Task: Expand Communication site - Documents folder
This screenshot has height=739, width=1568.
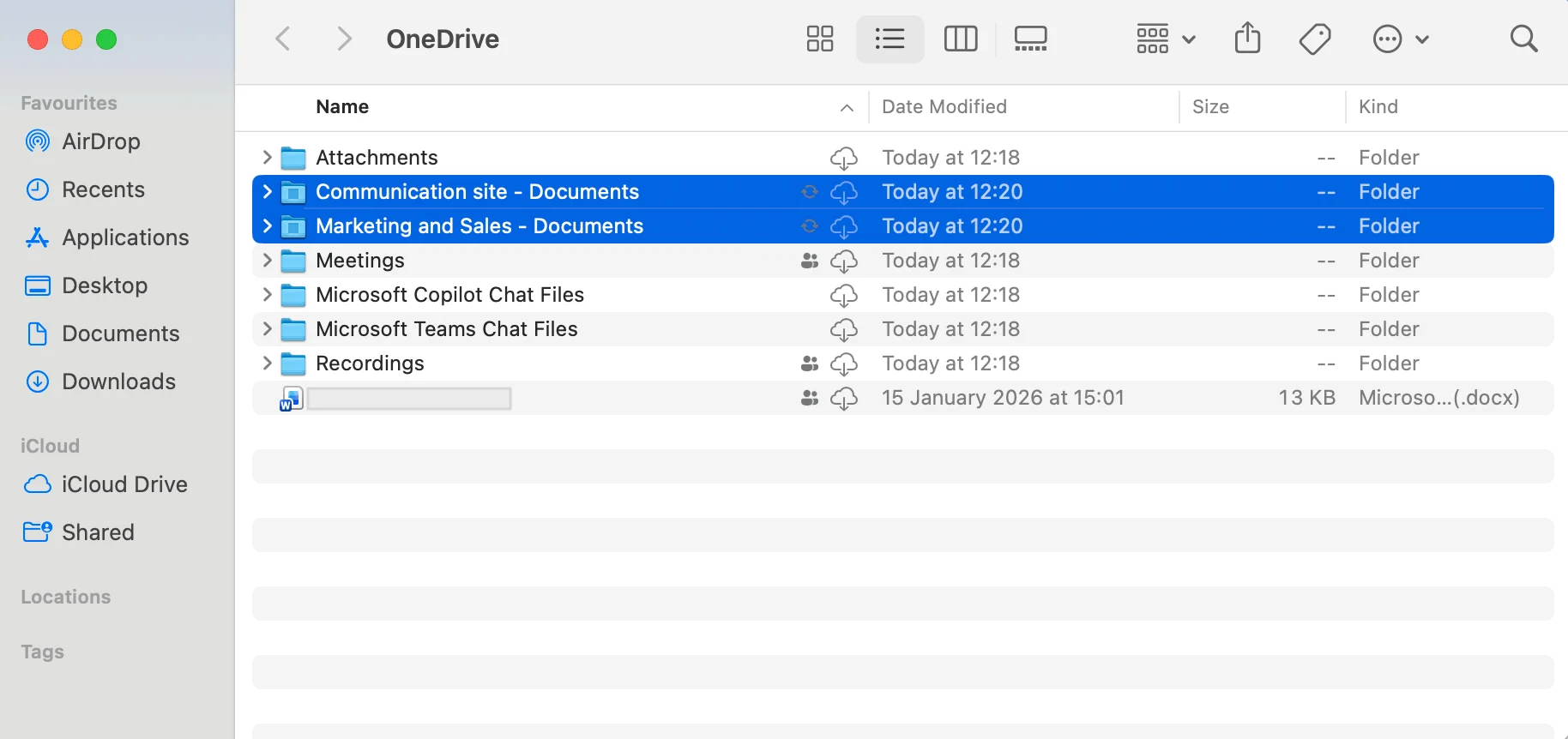Action: (267, 191)
